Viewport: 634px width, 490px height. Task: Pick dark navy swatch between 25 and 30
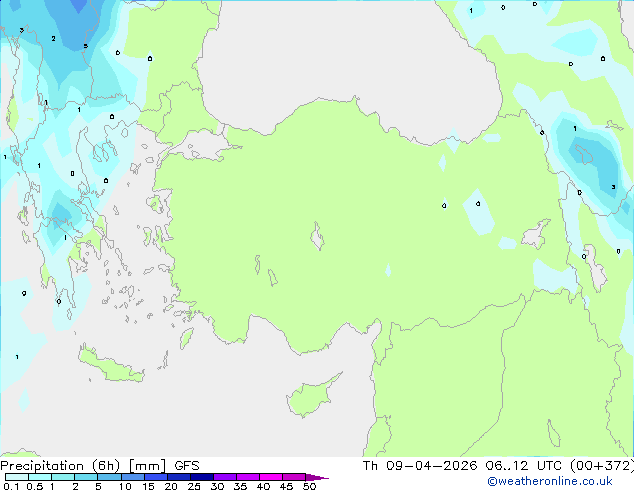[x=202, y=477]
